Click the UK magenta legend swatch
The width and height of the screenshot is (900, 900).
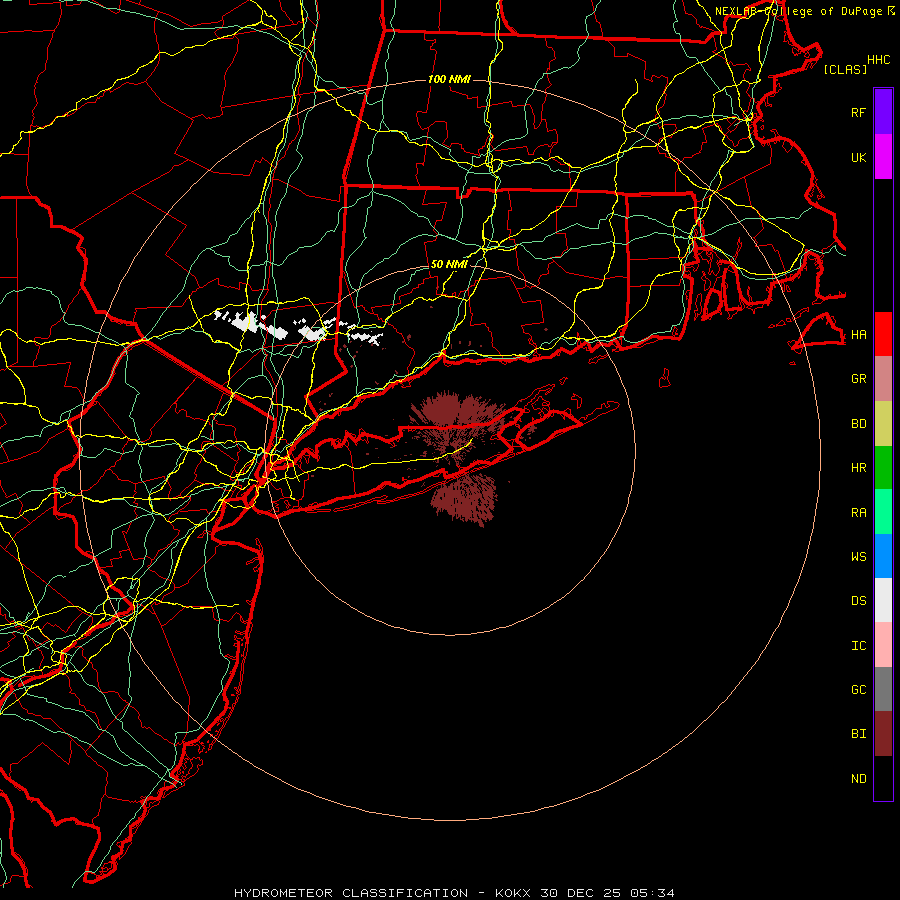click(883, 157)
